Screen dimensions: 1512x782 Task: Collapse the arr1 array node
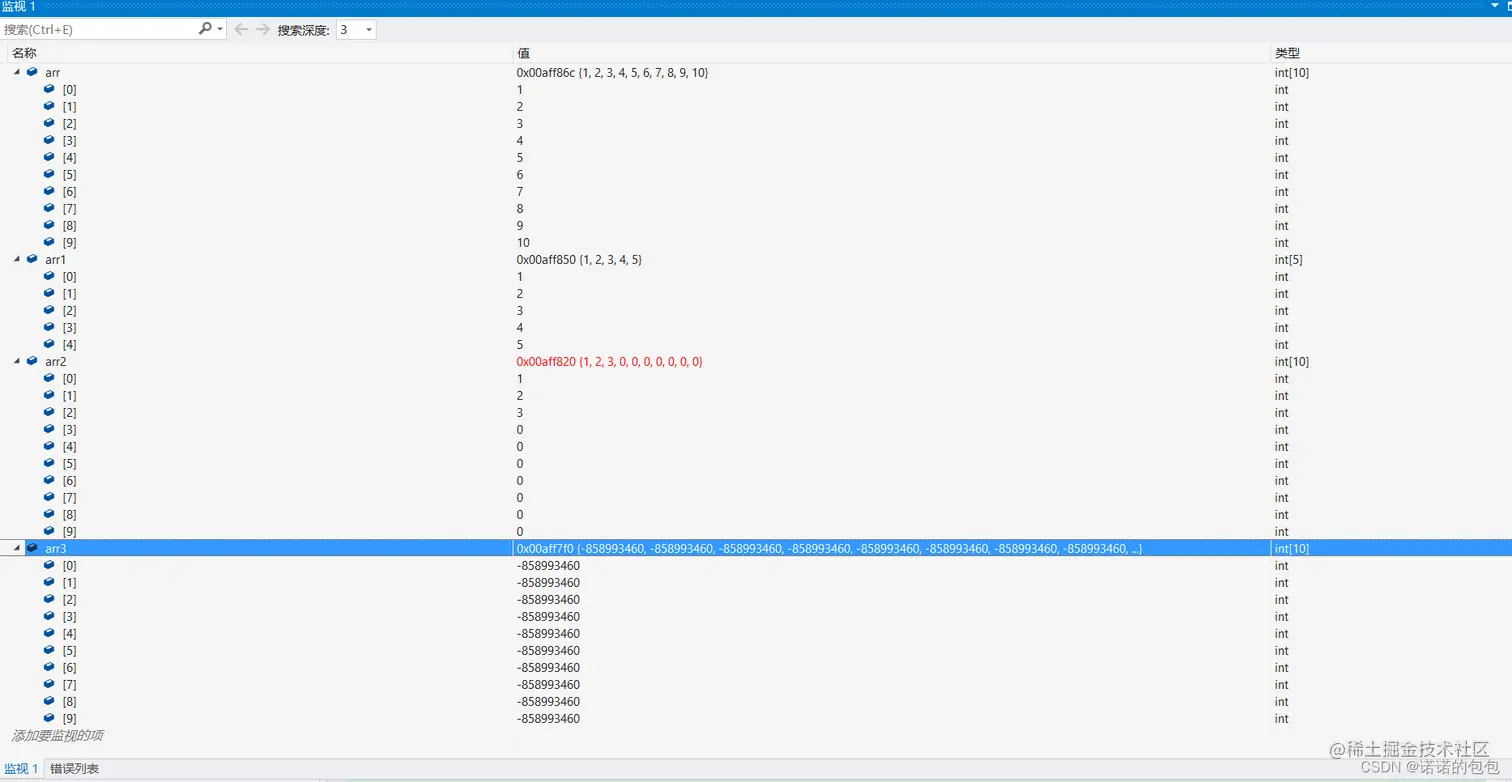pyautogui.click(x=16, y=259)
